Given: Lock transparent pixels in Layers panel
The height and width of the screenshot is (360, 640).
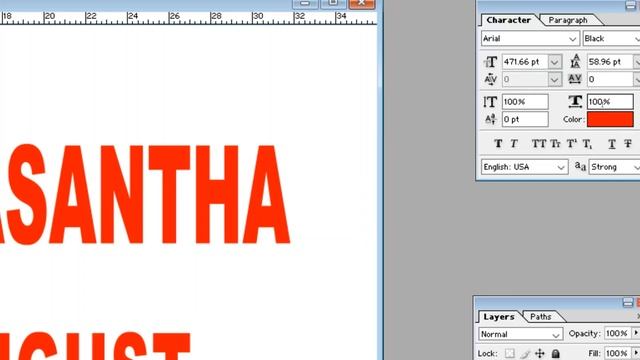Looking at the screenshot, I should pos(509,353).
